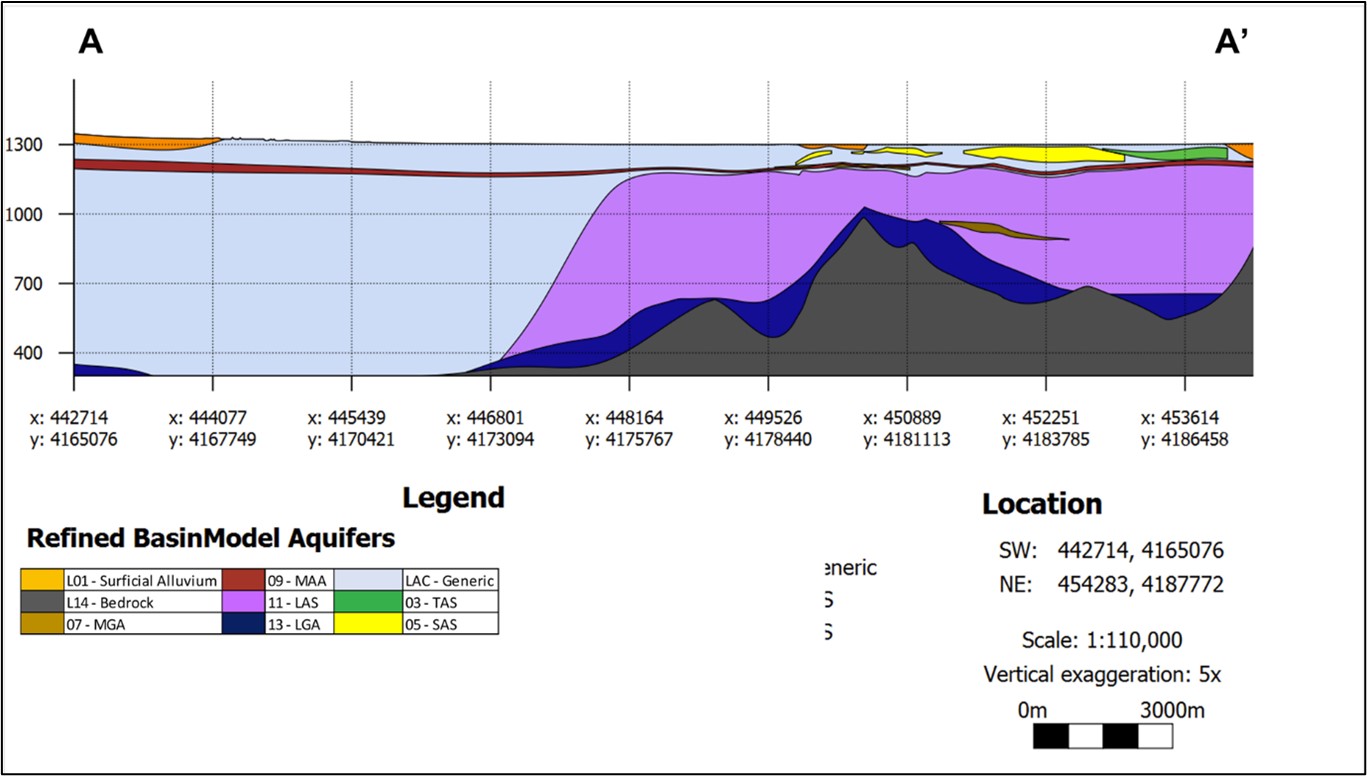Click 'Refined BasinModel Aquifers' title

point(211,538)
